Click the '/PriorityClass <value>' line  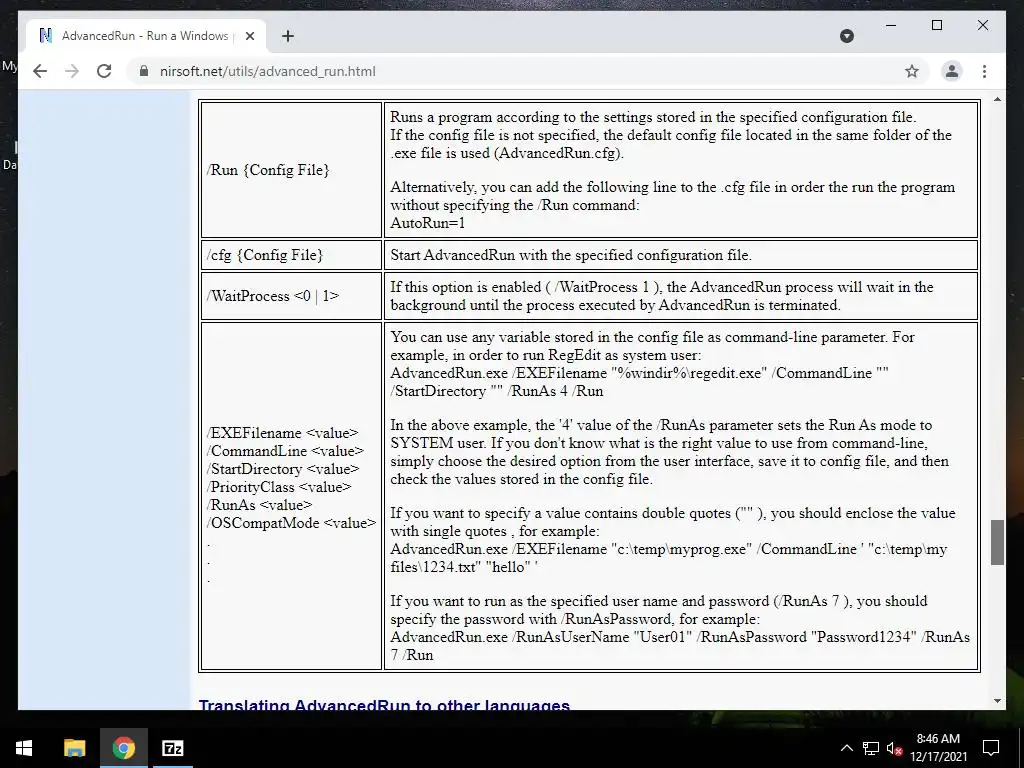click(x=279, y=487)
